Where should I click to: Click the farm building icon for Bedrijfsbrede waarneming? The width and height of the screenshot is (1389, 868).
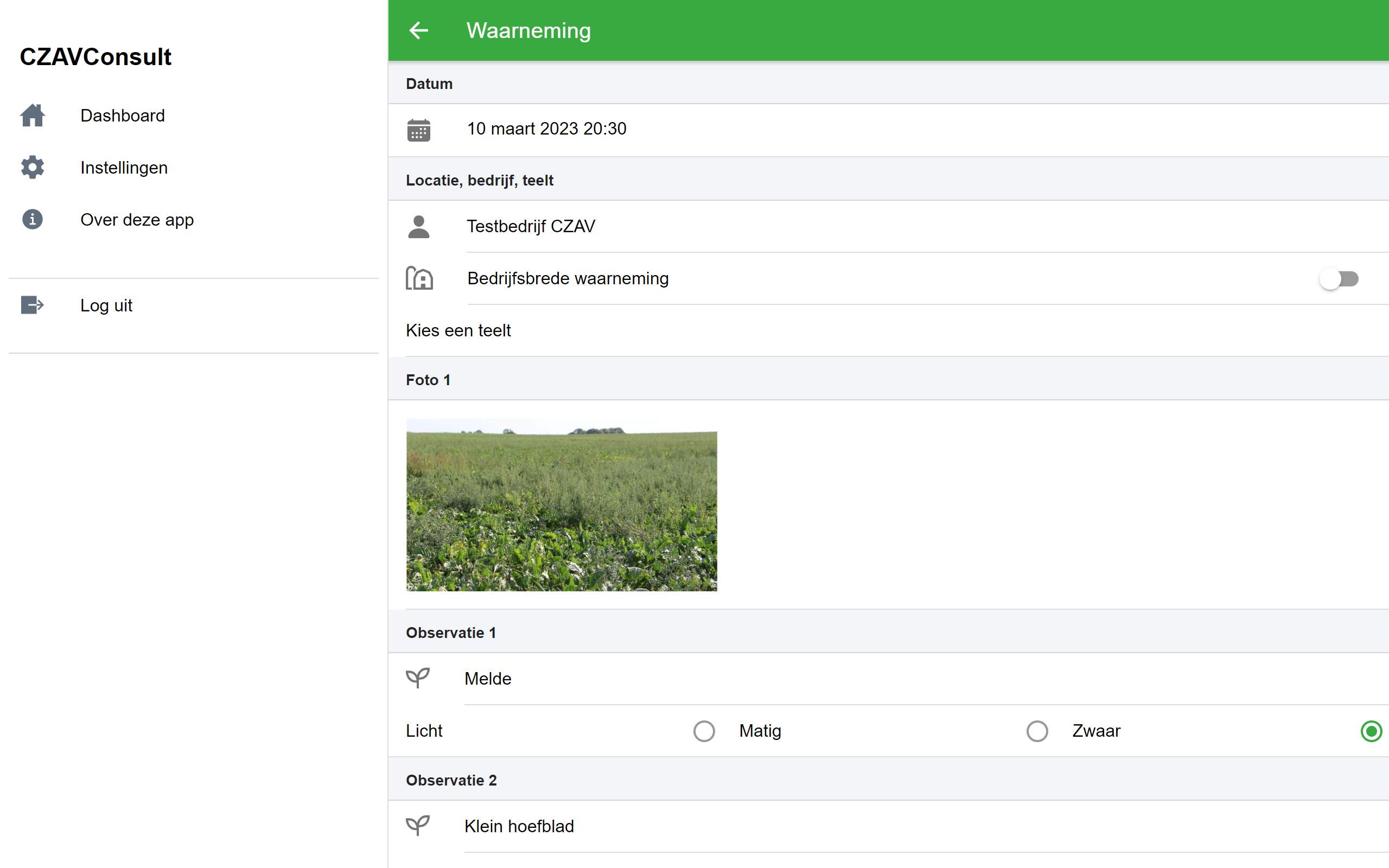(x=419, y=278)
